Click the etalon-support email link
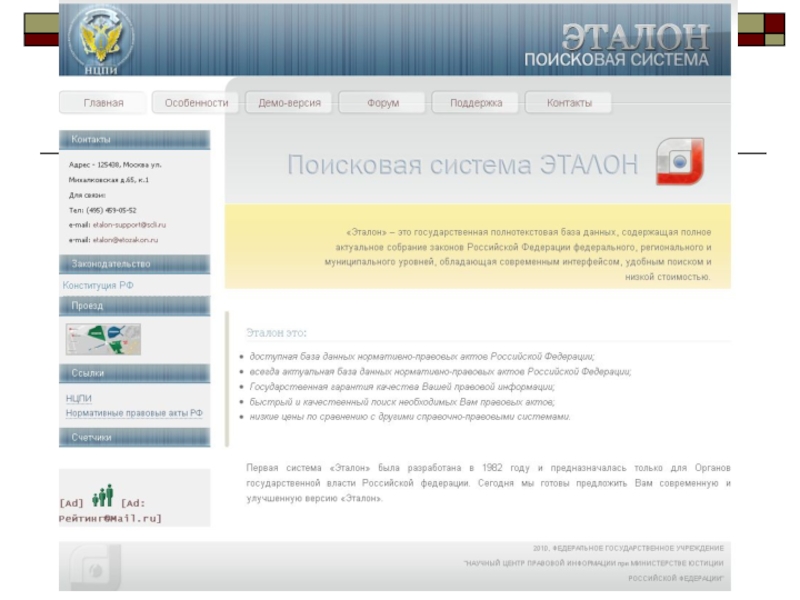This screenshot has width=800, height=600. point(129,225)
